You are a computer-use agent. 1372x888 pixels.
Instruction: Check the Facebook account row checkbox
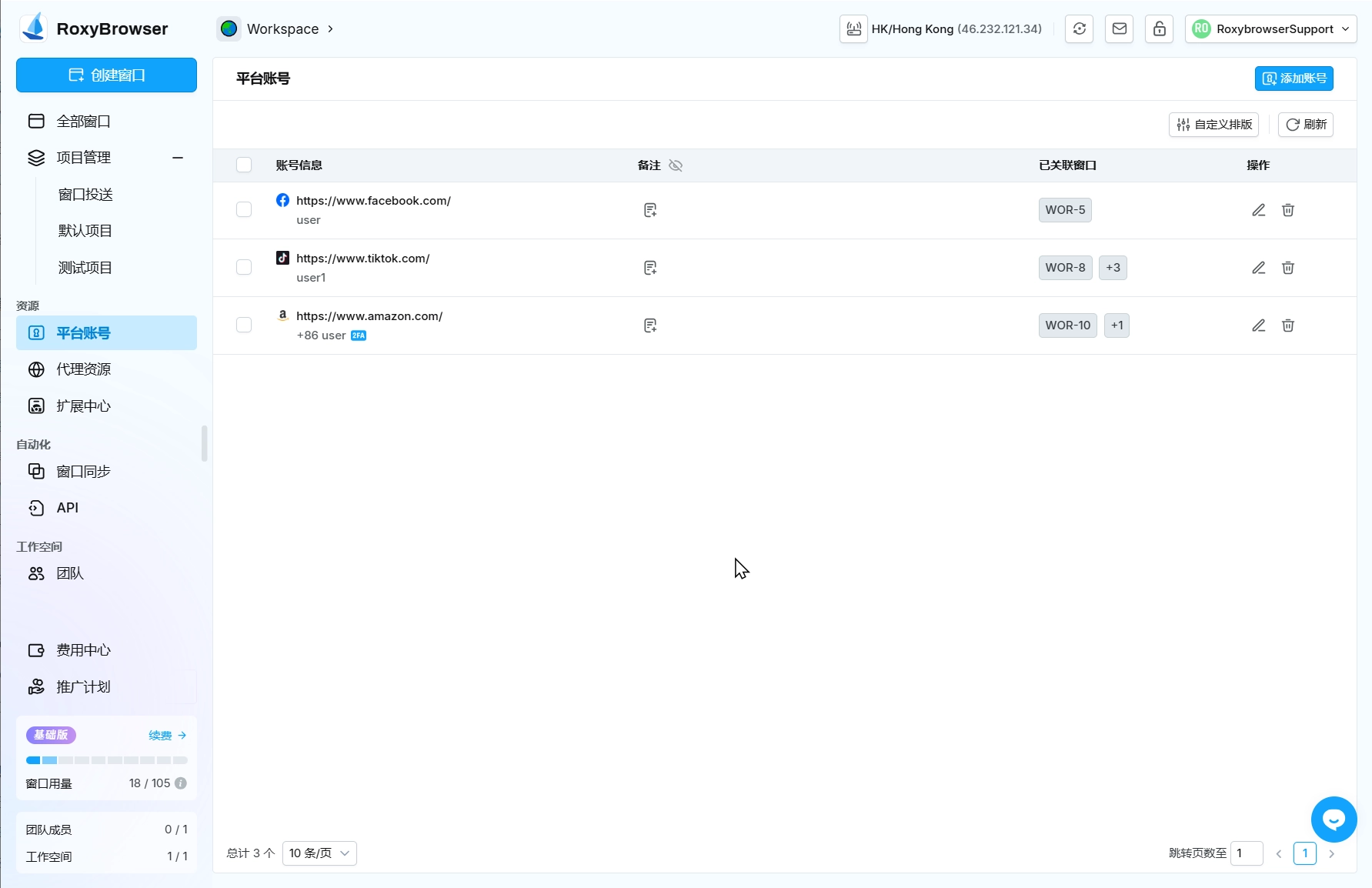[x=244, y=210]
